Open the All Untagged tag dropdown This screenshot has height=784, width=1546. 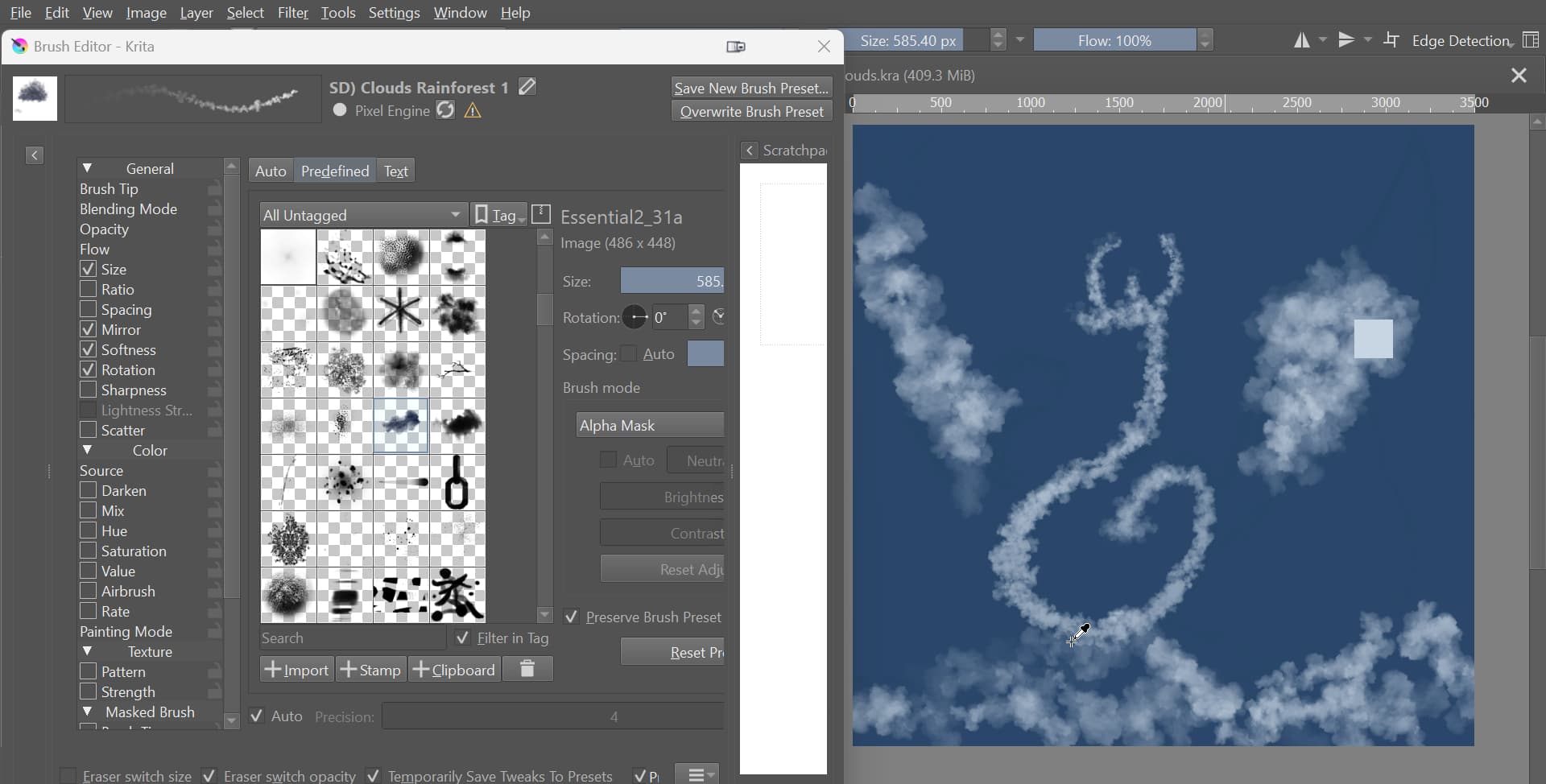click(362, 215)
